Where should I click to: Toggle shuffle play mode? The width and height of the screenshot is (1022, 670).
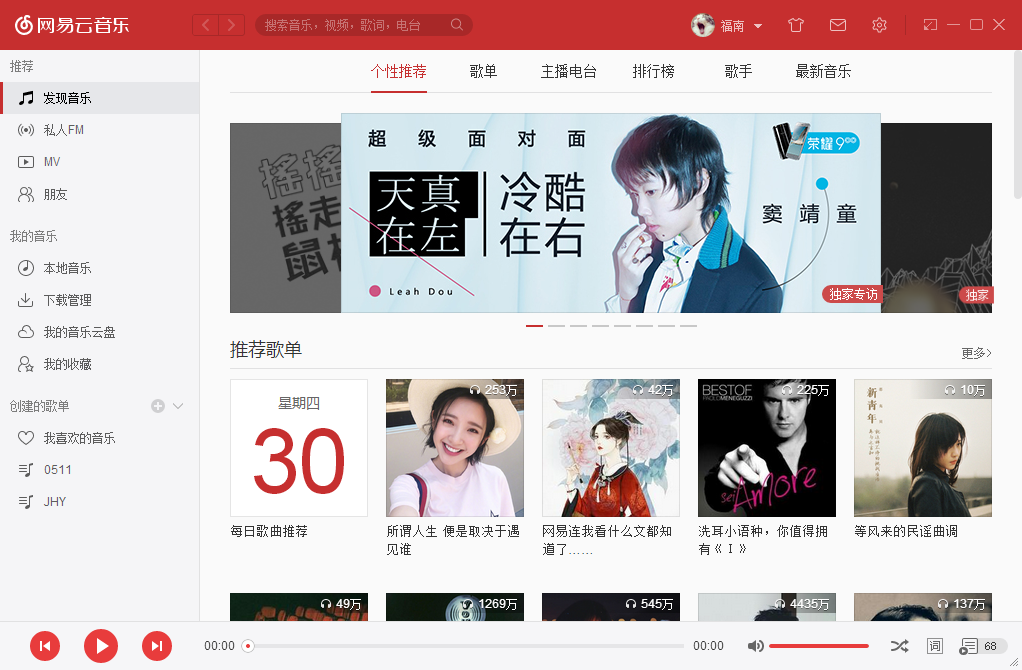(x=899, y=646)
